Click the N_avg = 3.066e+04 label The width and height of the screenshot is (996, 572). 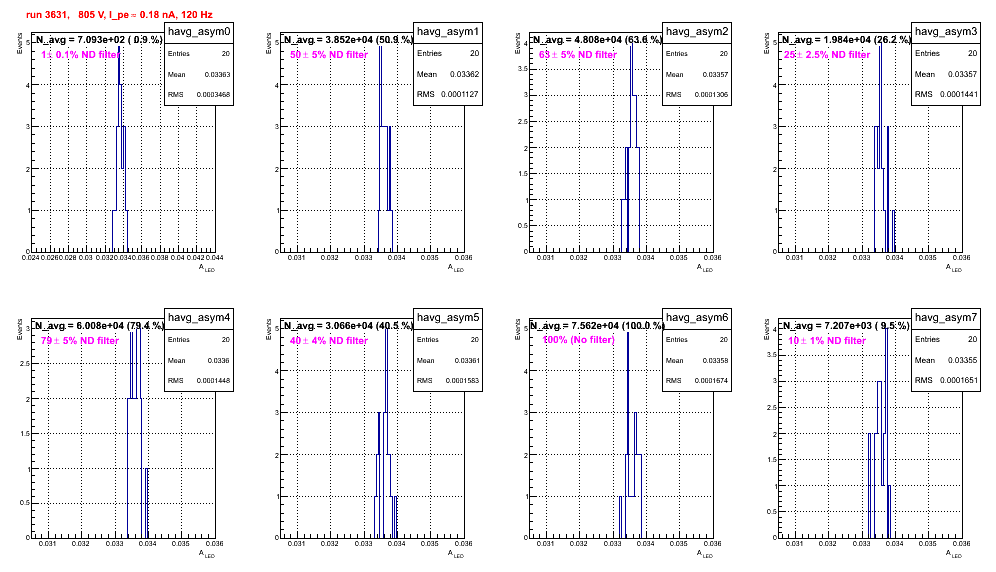coord(348,325)
